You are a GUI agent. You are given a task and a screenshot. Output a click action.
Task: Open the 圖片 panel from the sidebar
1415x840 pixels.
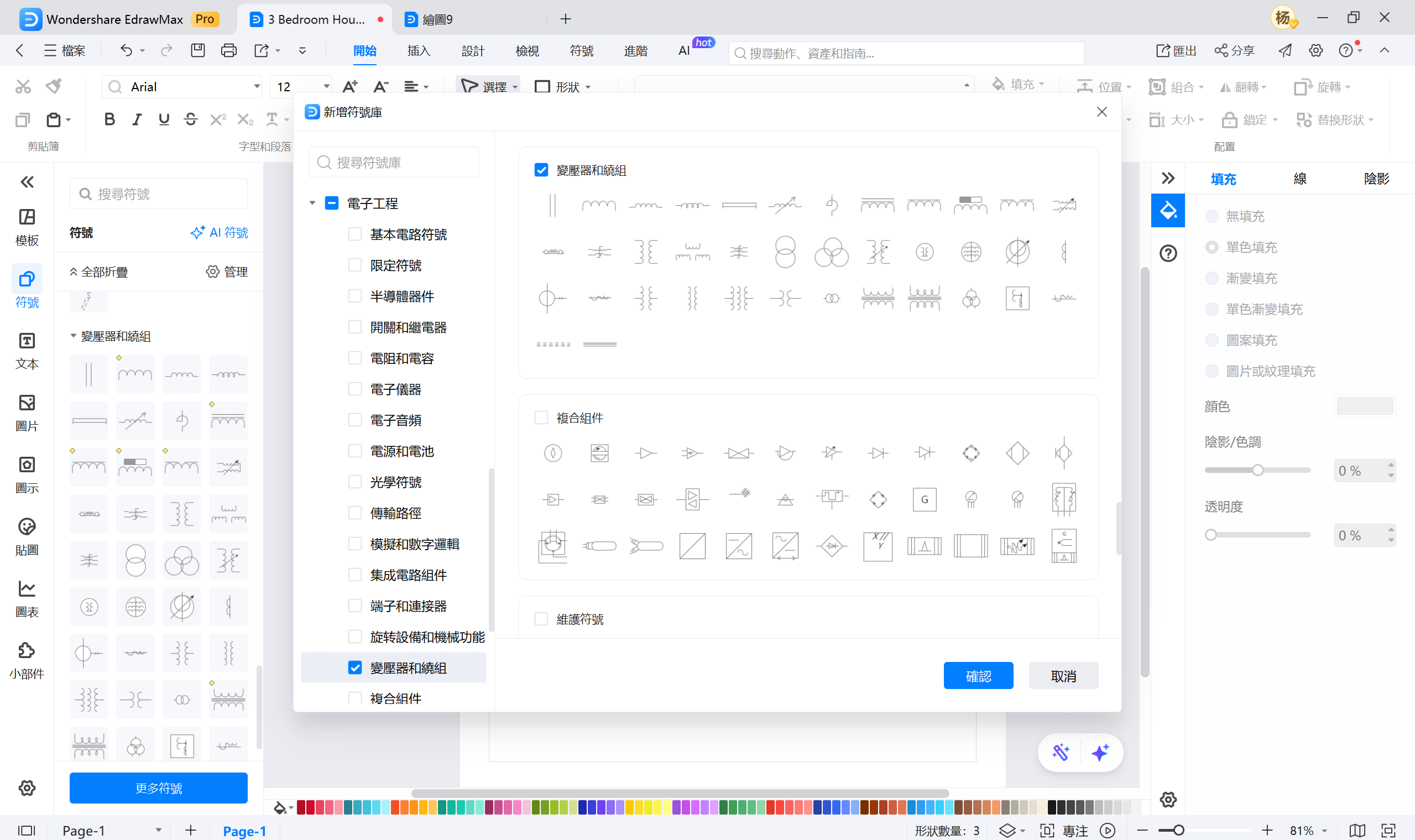pyautogui.click(x=26, y=413)
